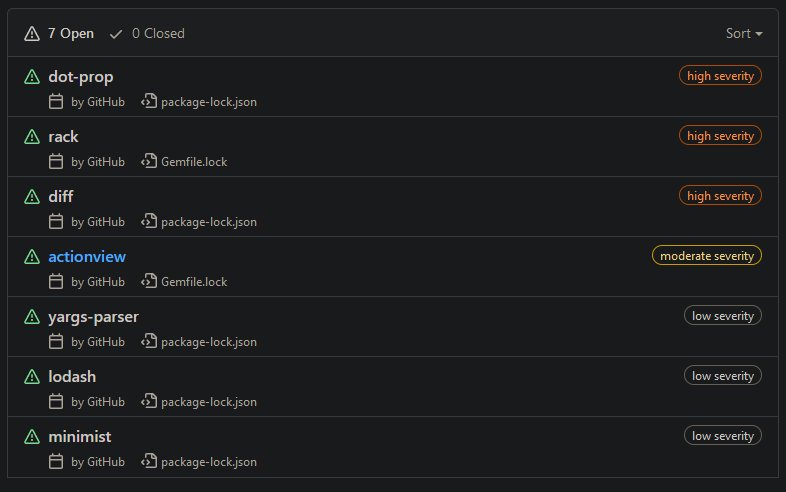The width and height of the screenshot is (786, 492).
Task: Open the actionview alert link
Action: (87, 257)
